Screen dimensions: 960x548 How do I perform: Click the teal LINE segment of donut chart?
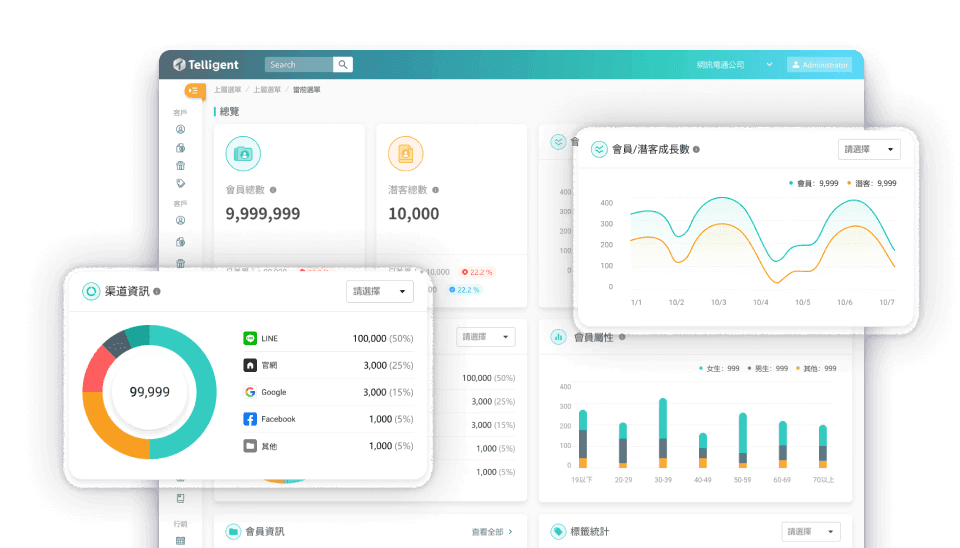click(206, 392)
